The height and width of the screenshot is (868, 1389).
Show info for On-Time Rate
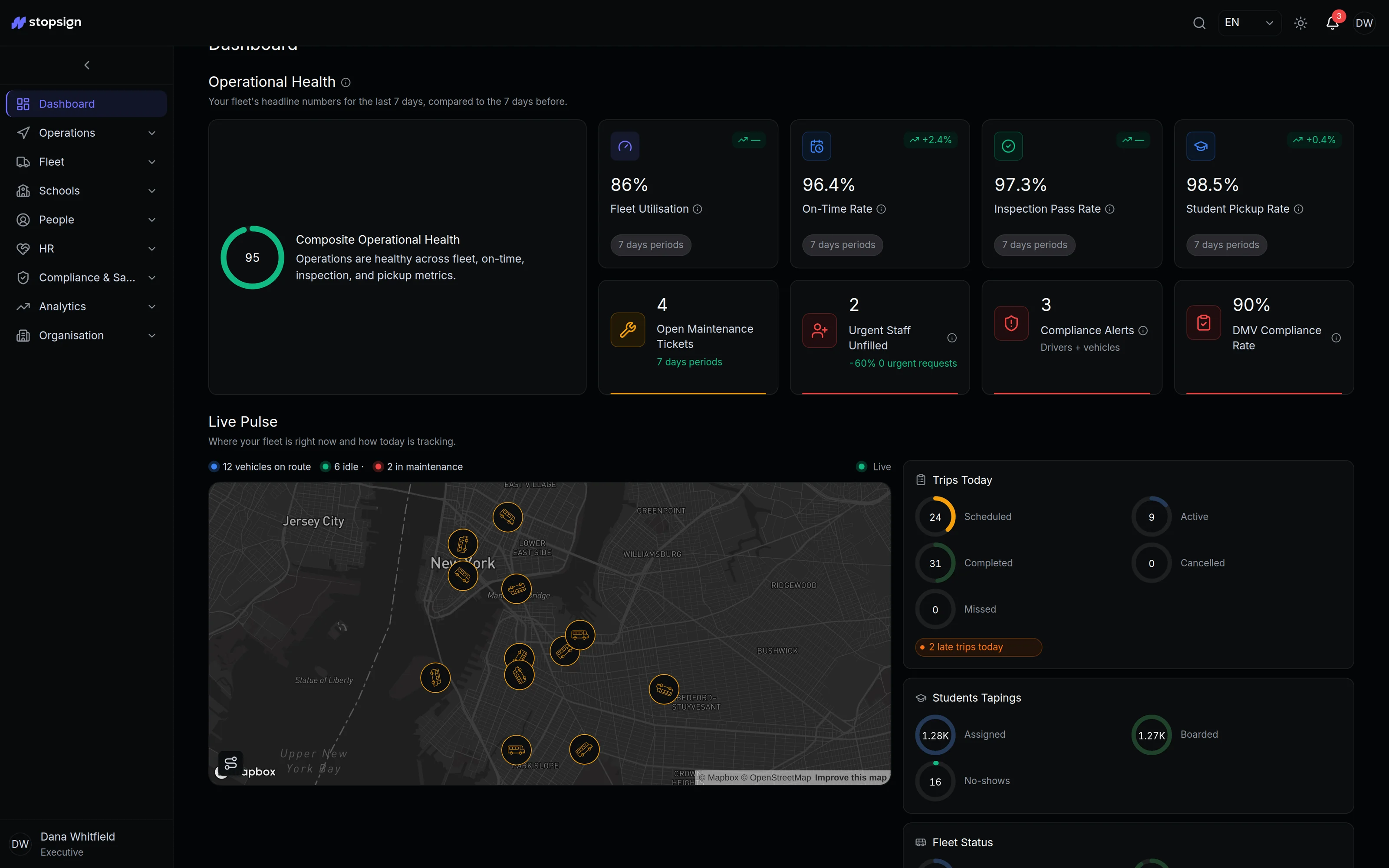tap(881, 209)
